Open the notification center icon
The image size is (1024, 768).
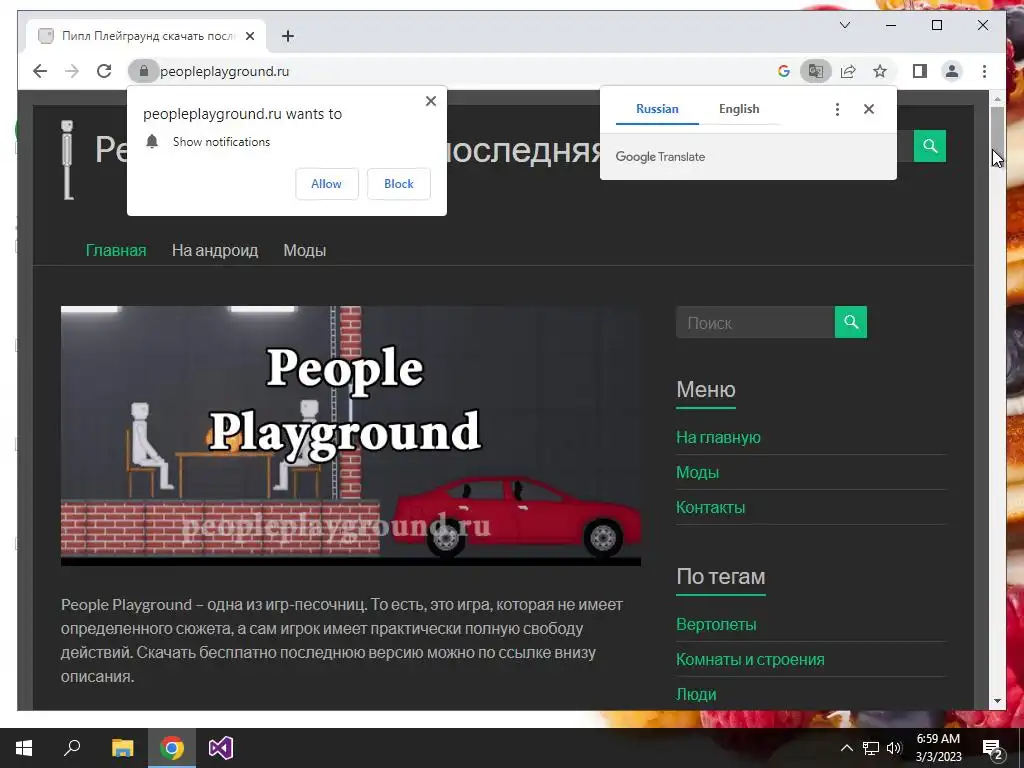click(x=993, y=748)
